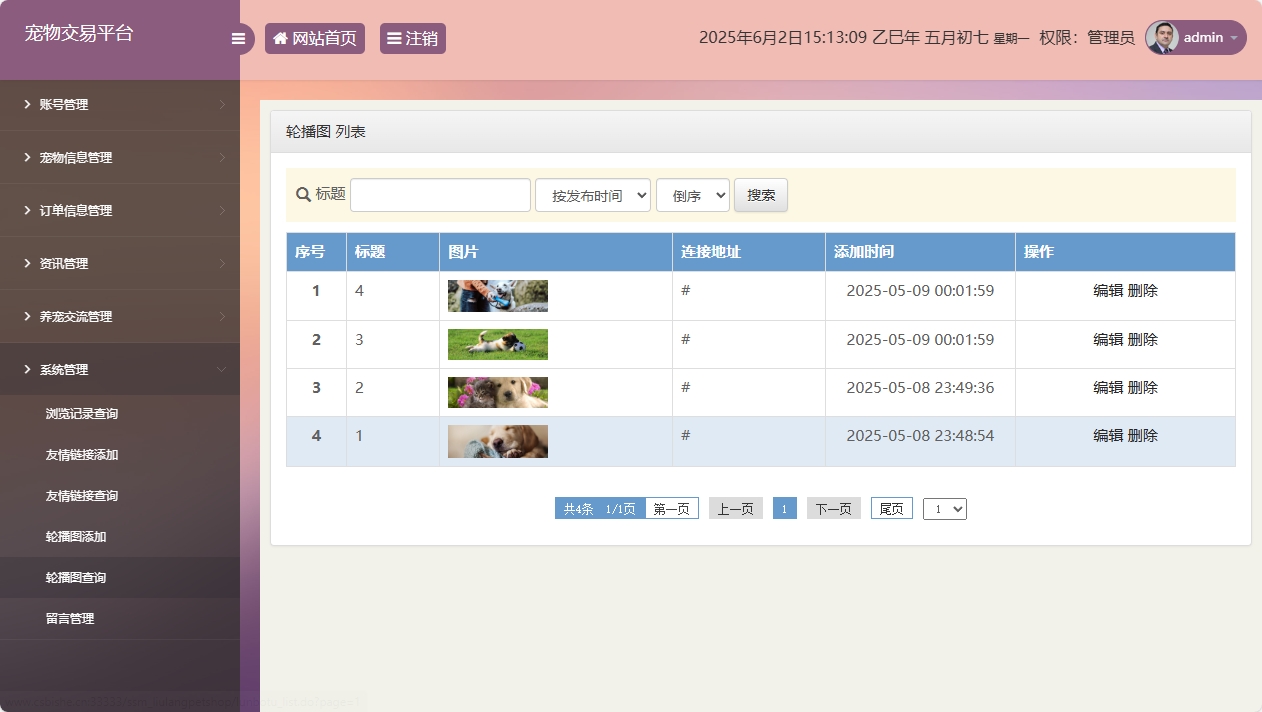Click 删除 for row number 4

tap(1143, 436)
